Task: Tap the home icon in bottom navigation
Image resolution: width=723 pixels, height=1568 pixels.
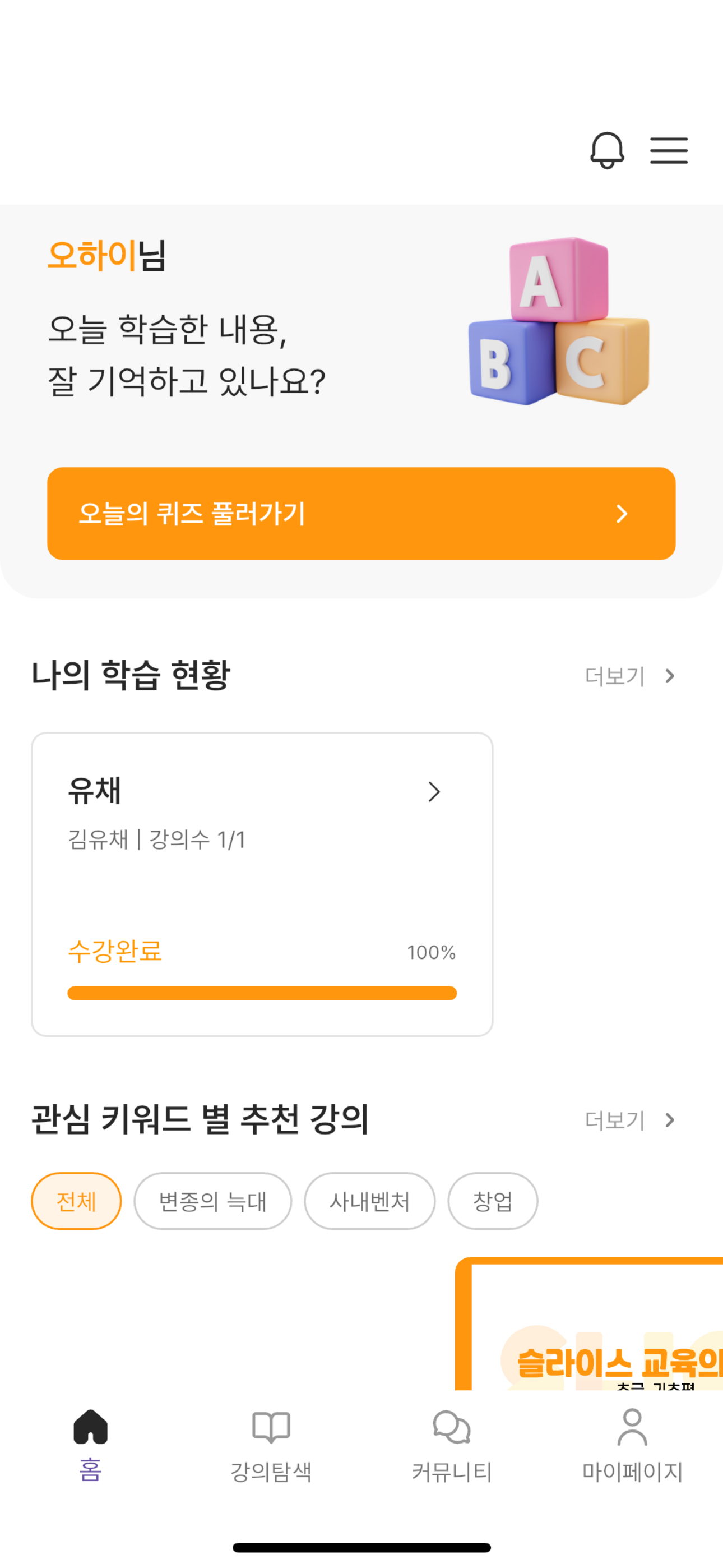Action: click(90, 1426)
